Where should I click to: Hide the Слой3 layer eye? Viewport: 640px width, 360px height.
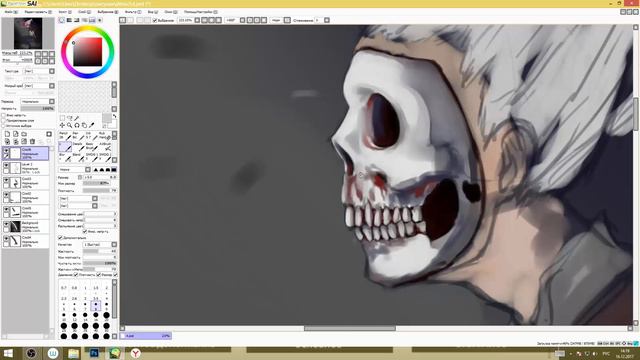click(6, 180)
